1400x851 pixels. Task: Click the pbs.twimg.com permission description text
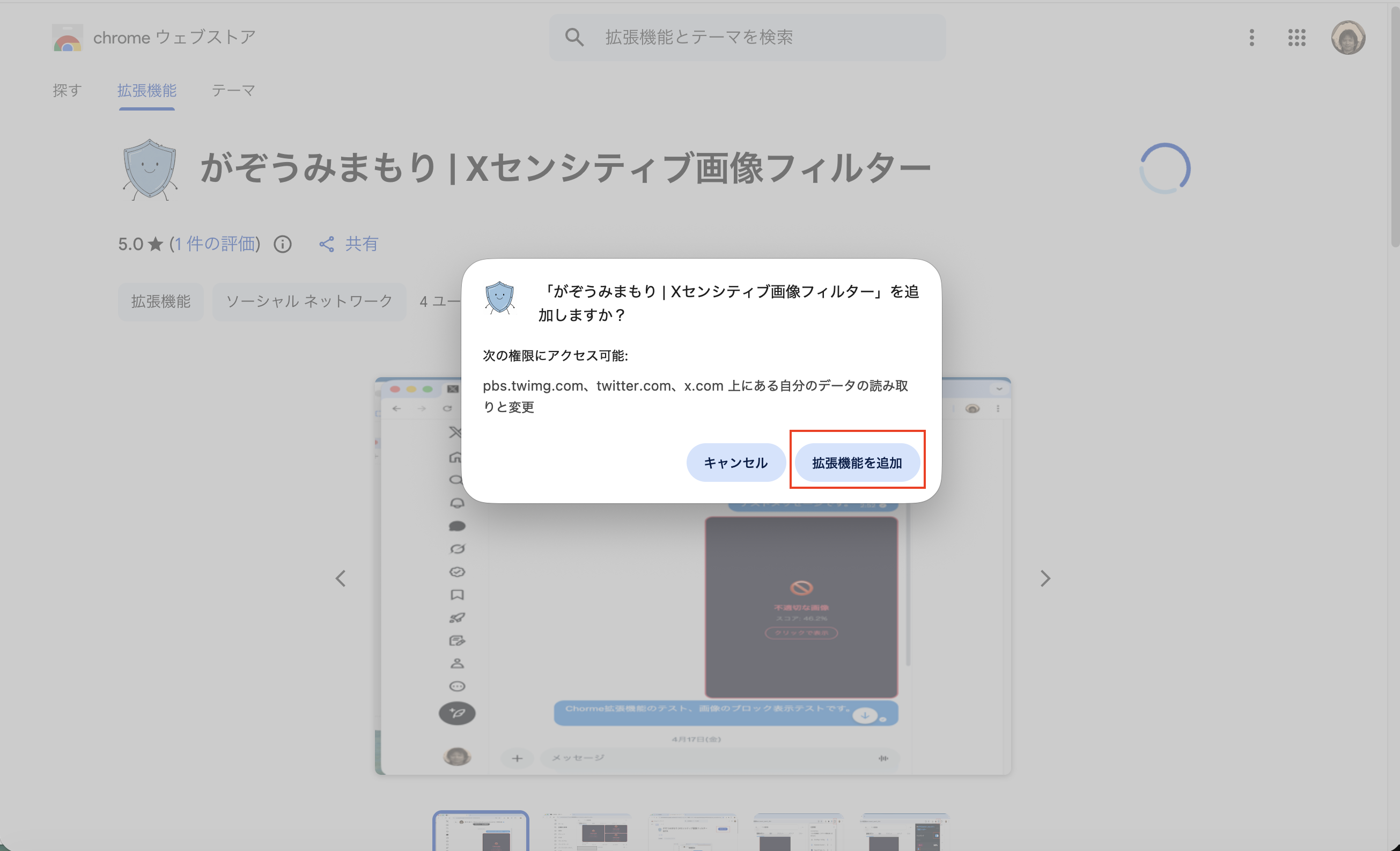[x=695, y=396]
